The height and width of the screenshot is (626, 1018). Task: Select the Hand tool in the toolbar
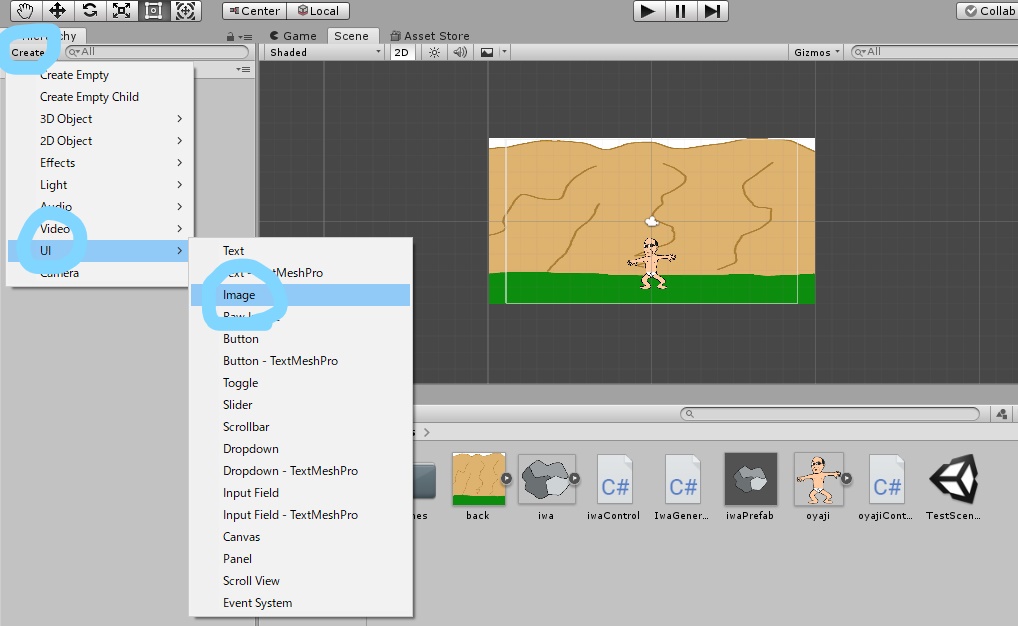(25, 10)
